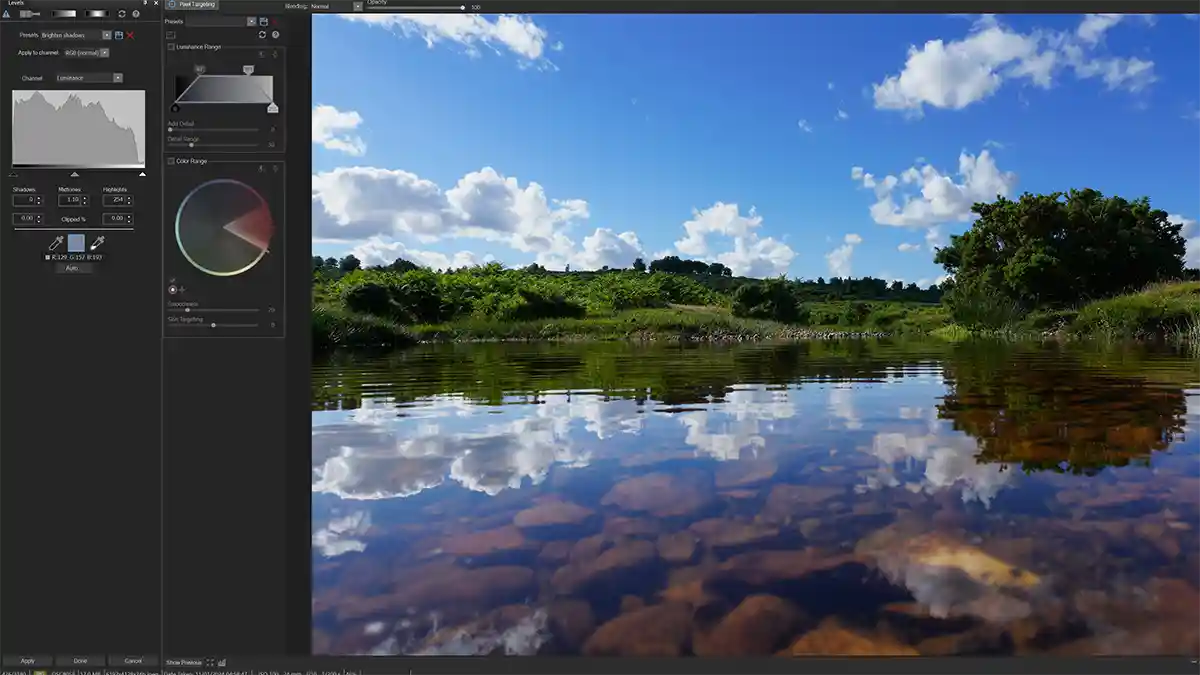Viewport: 1200px width, 675px height.
Task: Click the first eyedropper icon in Luminance Range
Action: coord(261,54)
